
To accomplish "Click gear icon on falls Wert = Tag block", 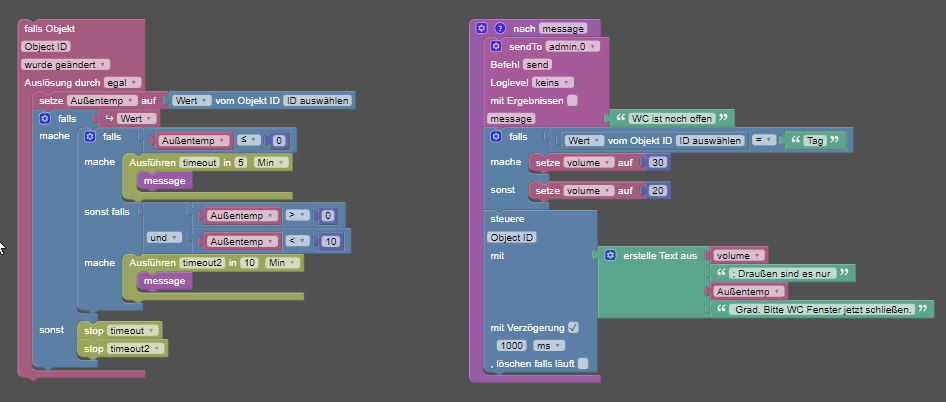I will (x=496, y=137).
